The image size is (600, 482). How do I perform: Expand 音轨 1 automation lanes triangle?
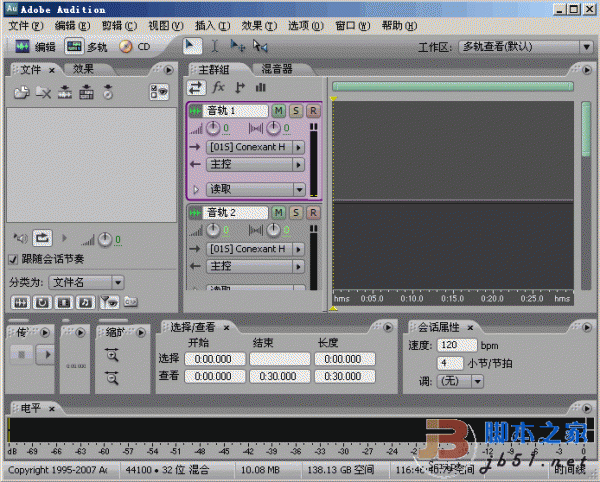point(196,189)
